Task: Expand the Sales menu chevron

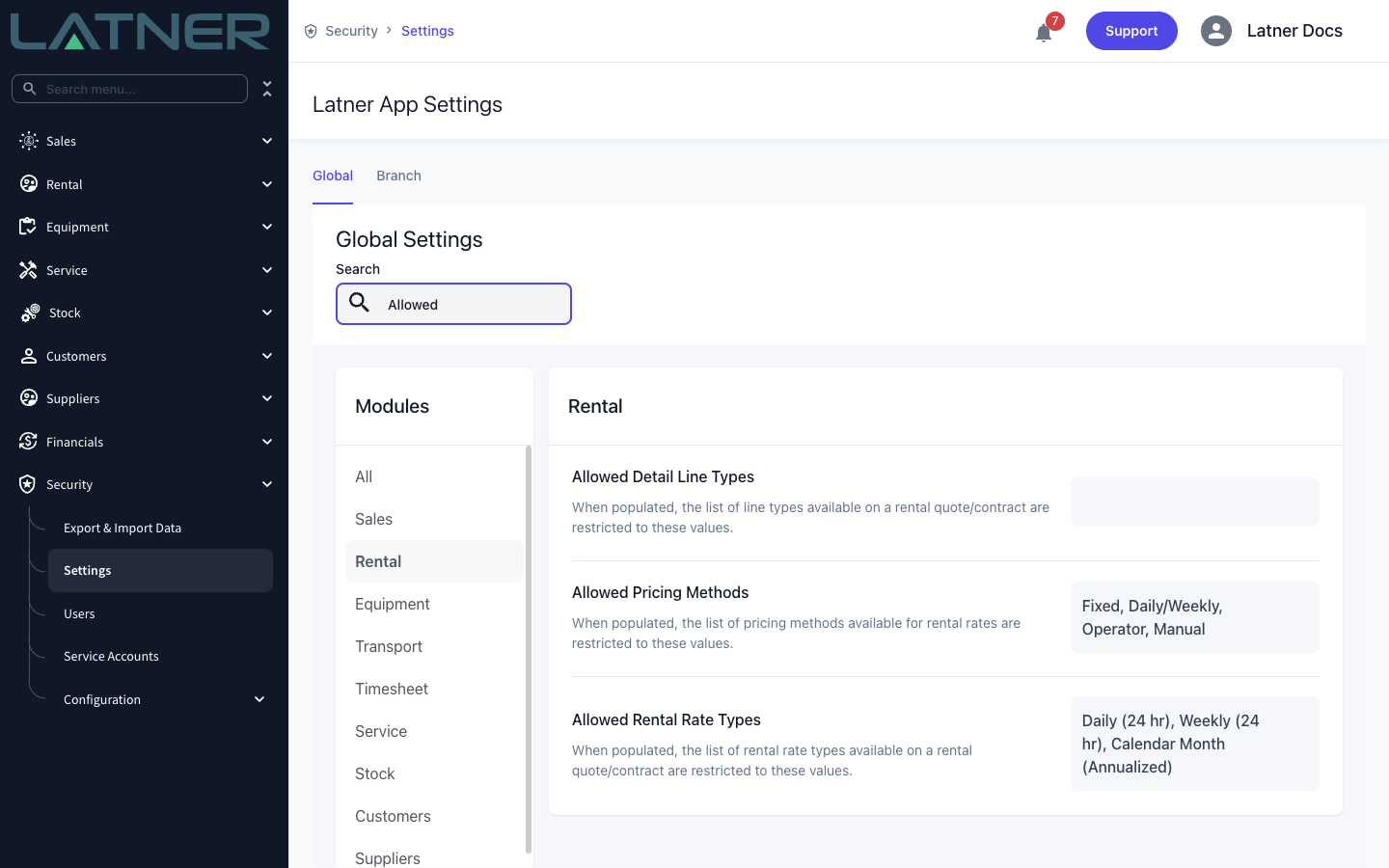Action: 267,141
